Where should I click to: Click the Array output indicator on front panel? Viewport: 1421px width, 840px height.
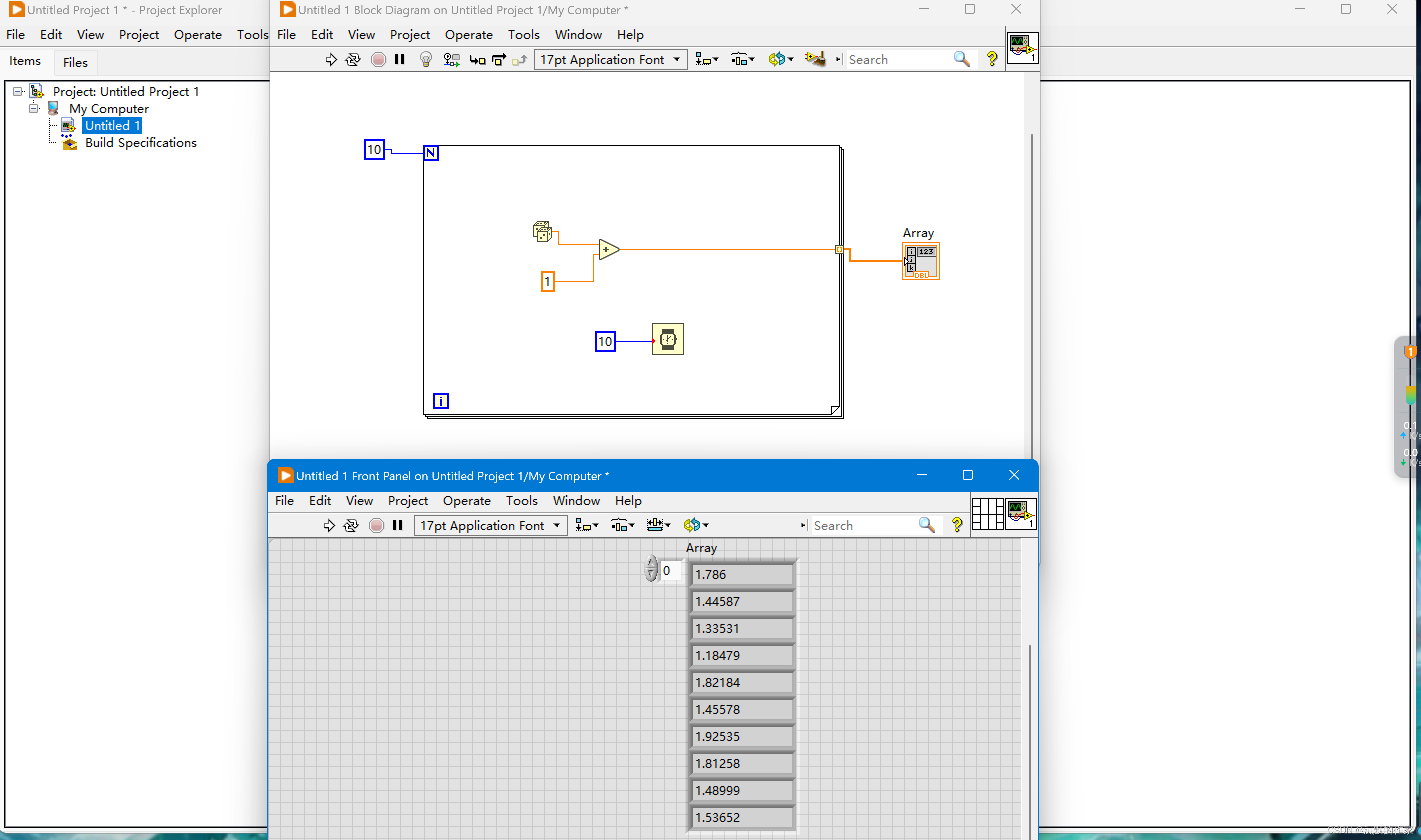tap(740, 690)
